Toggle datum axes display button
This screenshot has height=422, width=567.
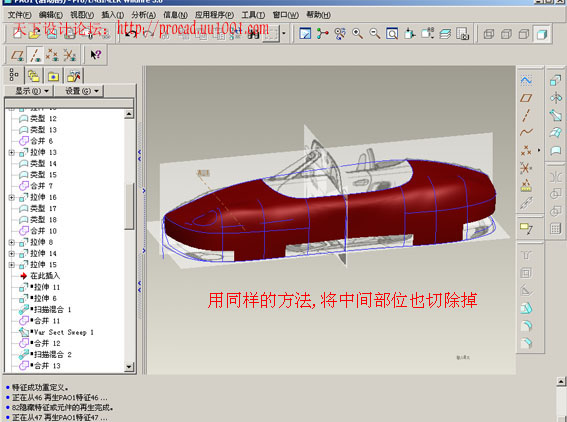click(35, 55)
